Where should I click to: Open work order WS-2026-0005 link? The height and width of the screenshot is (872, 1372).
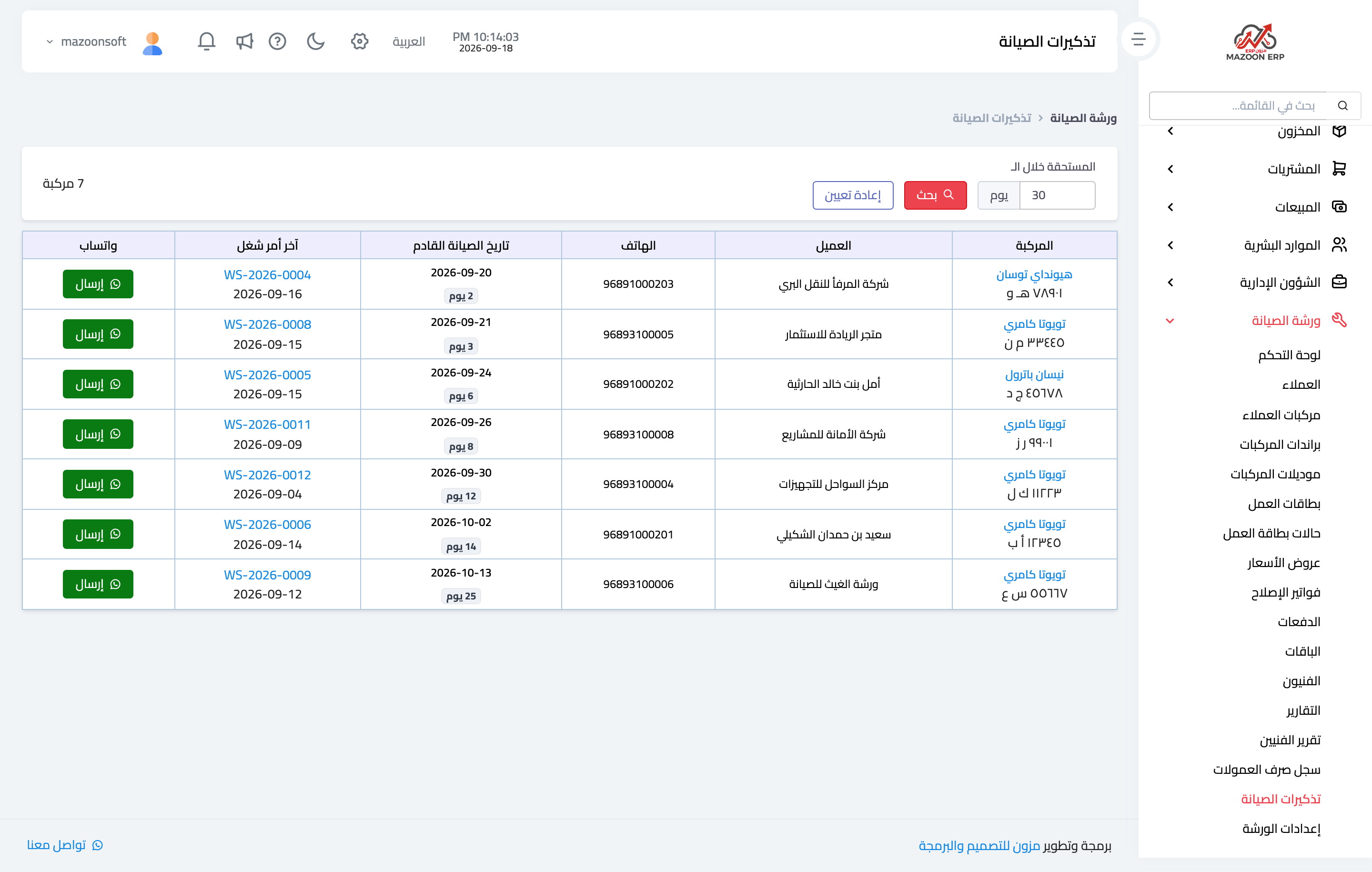267,375
